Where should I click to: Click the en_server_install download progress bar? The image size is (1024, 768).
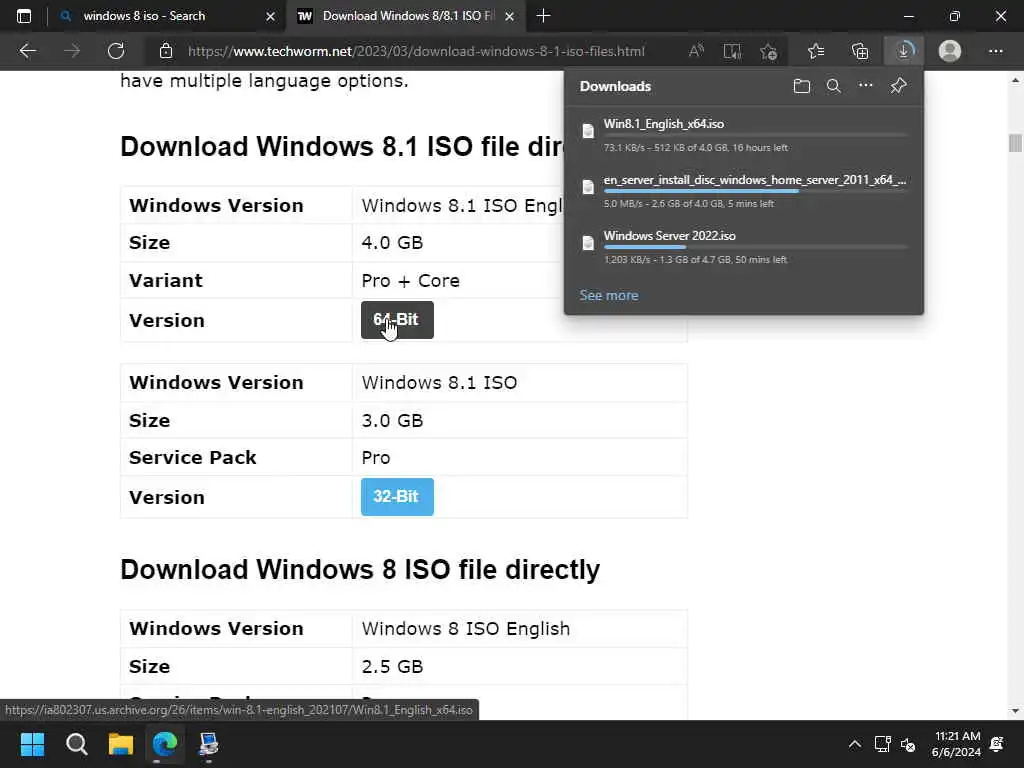756,191
